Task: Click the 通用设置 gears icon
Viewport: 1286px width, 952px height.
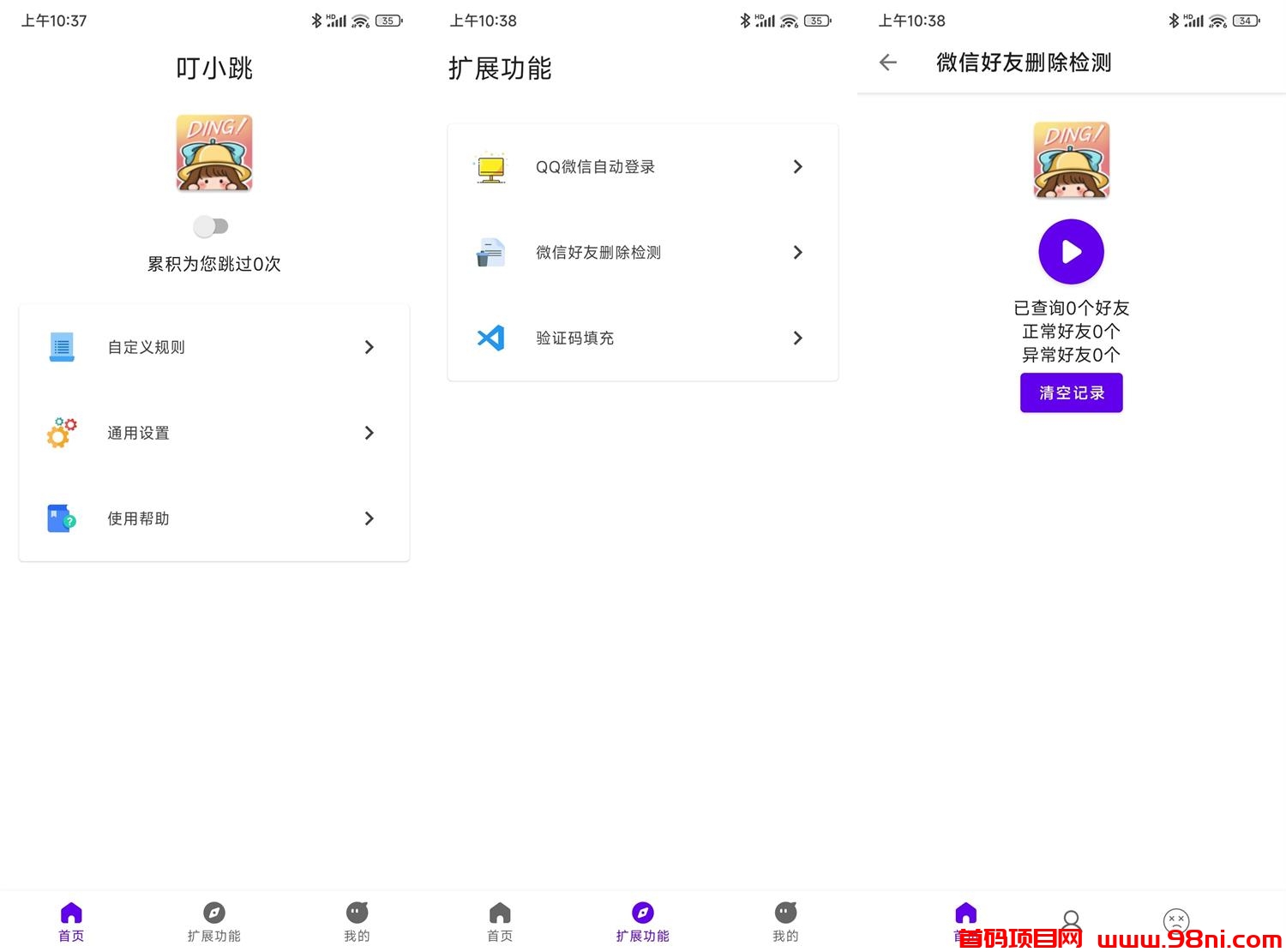Action: point(62,433)
